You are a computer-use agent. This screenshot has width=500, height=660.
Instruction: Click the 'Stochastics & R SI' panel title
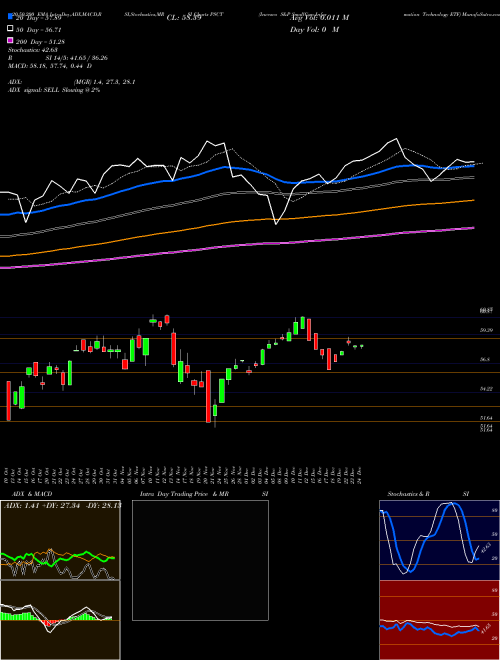tap(428, 494)
